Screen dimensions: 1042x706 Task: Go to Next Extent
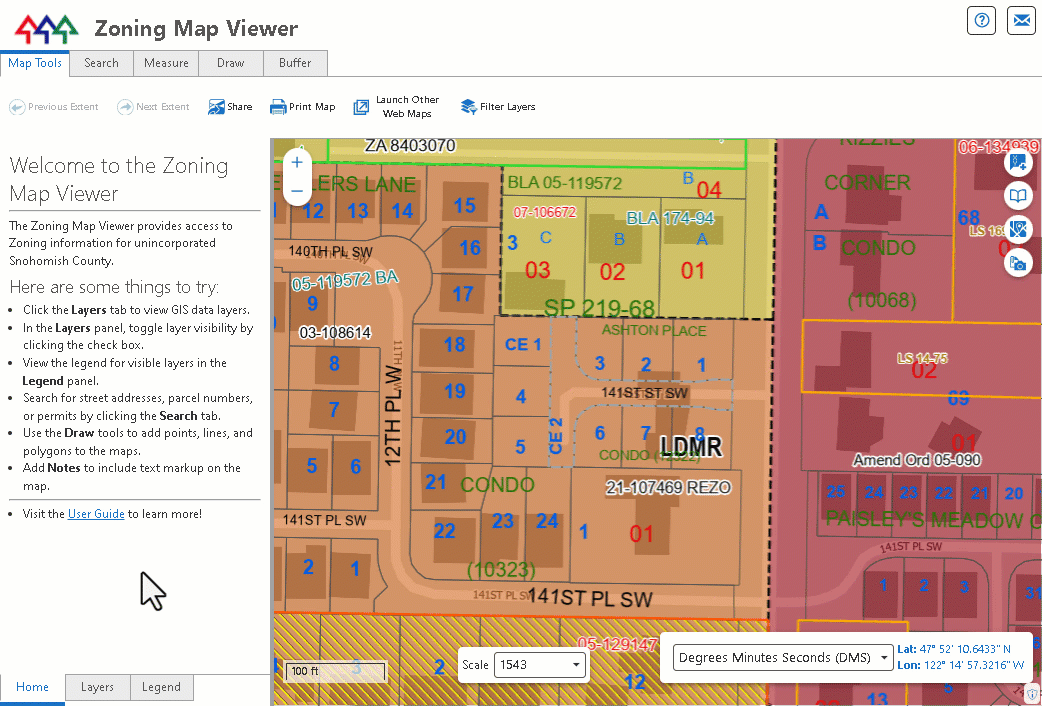[153, 106]
